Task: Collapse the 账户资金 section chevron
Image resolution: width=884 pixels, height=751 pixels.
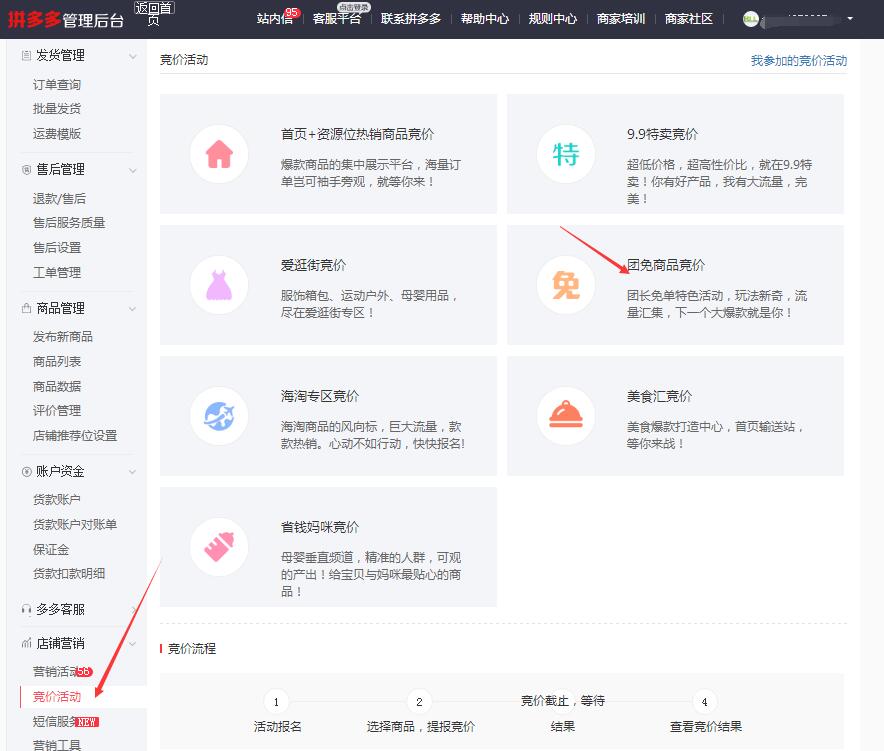Action: click(132, 472)
